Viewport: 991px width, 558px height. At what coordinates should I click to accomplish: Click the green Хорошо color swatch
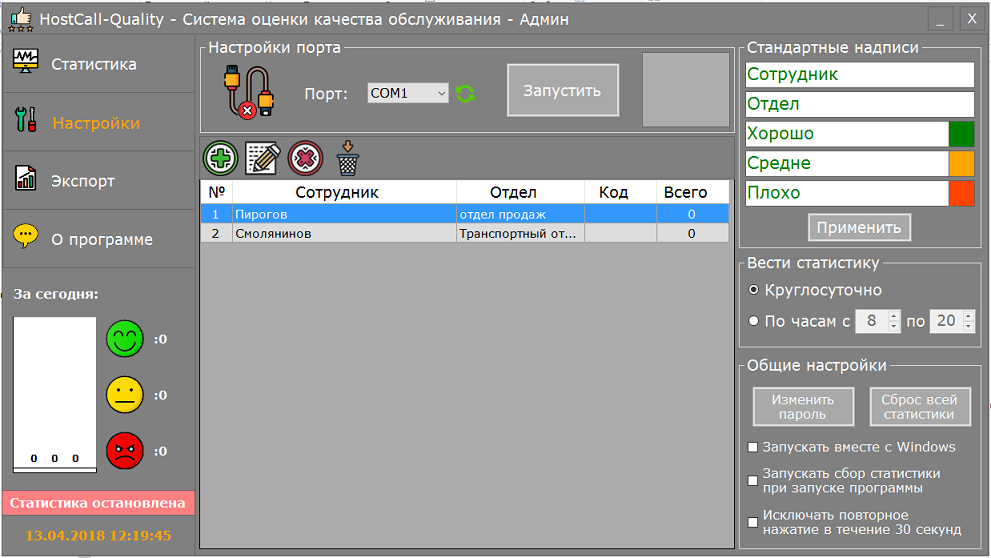click(961, 134)
